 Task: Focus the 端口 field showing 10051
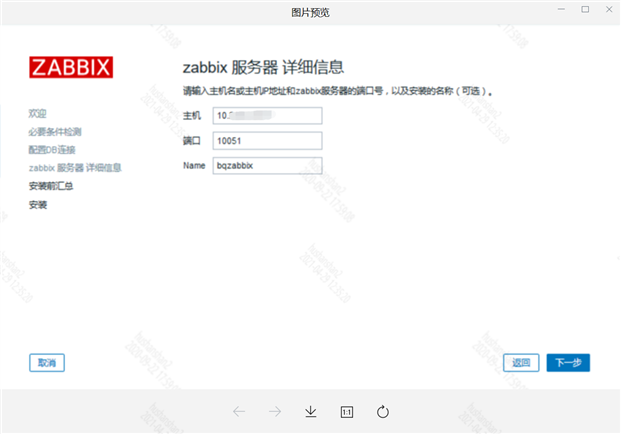(267, 141)
